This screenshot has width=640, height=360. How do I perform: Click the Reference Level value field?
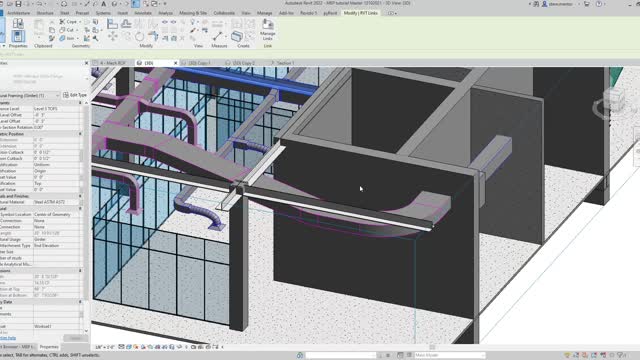57,109
